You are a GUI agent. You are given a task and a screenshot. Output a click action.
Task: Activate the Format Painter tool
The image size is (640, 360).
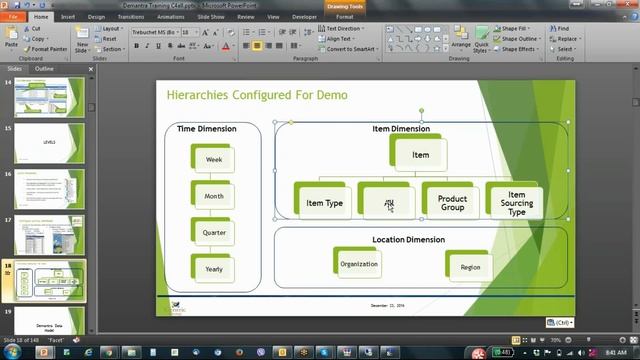pos(45,49)
